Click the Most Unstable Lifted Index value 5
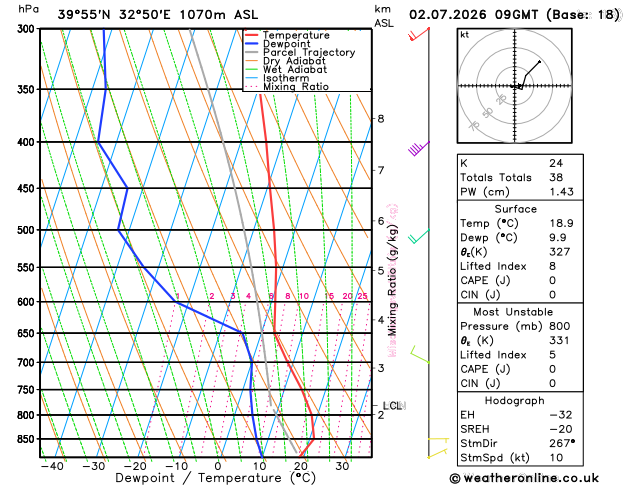 click(552, 355)
